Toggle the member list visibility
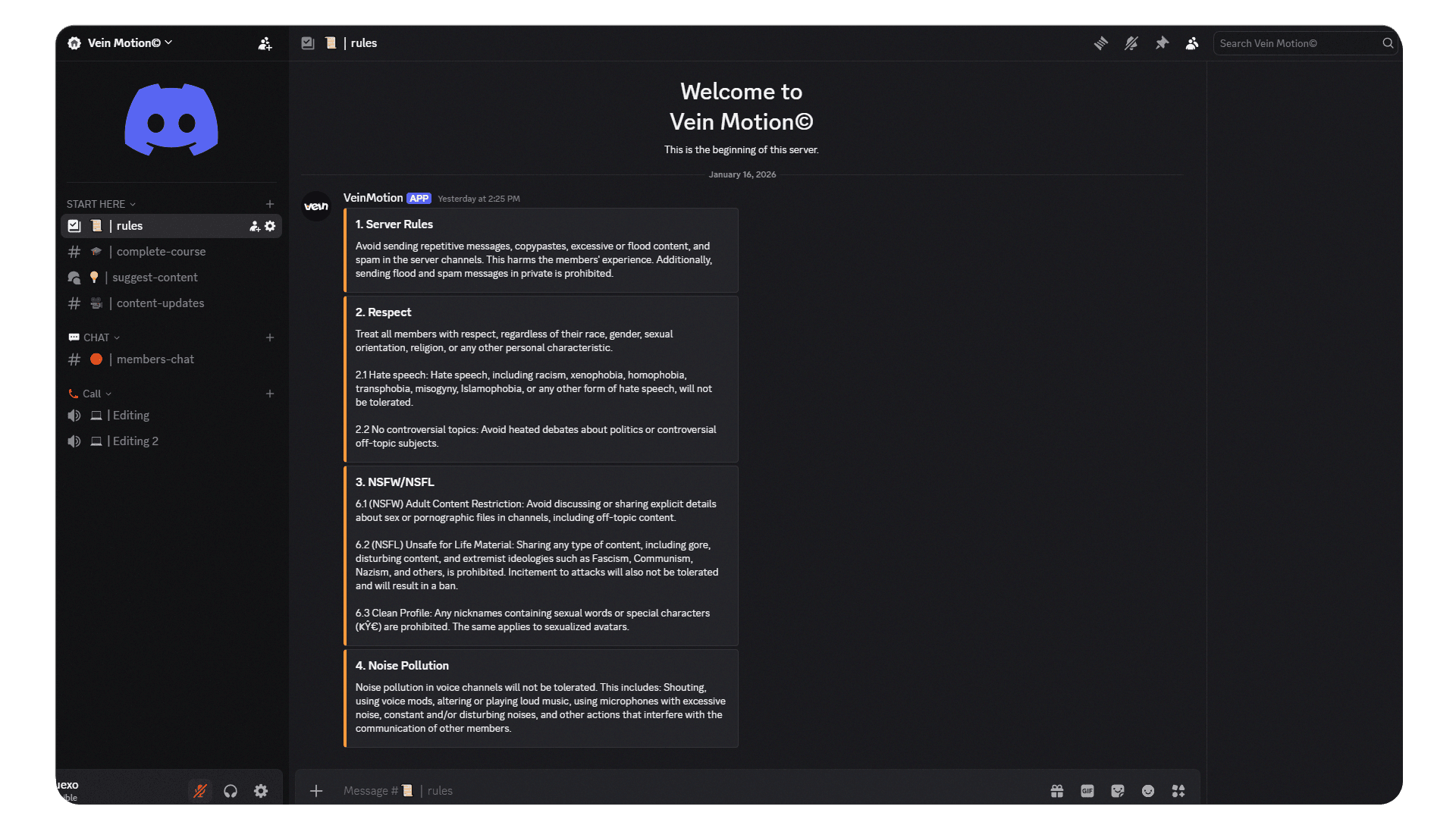The width and height of the screenshot is (1456, 819). [x=1192, y=43]
